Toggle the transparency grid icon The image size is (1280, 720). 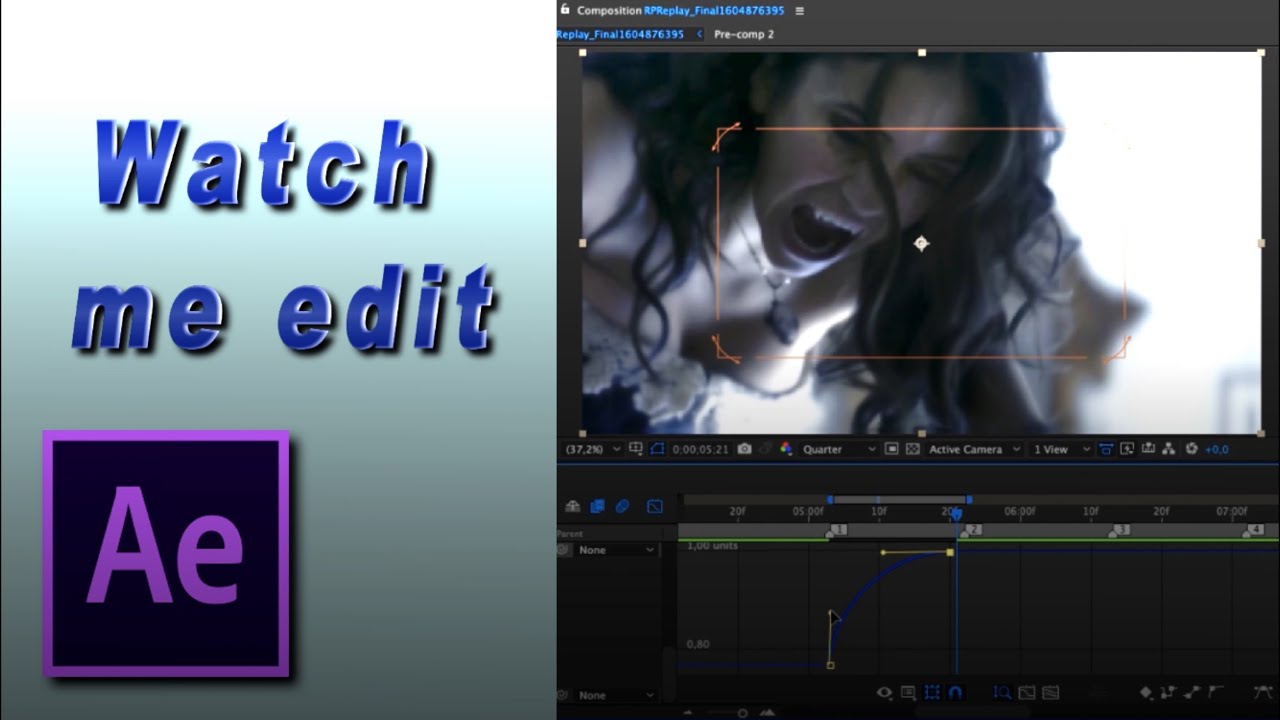tap(912, 449)
